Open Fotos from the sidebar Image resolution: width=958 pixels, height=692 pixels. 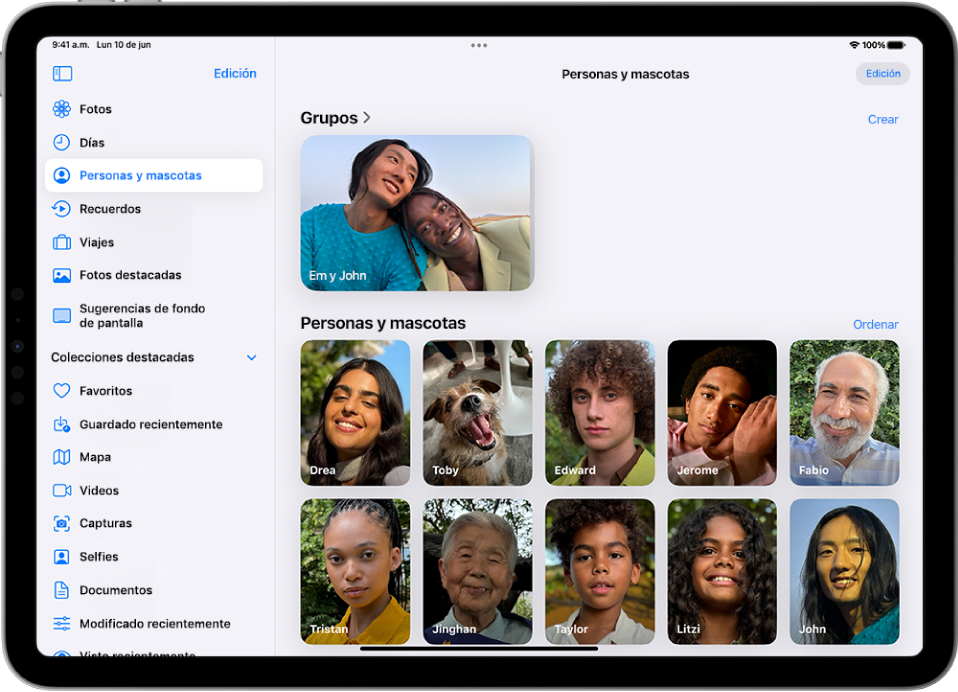coord(110,109)
